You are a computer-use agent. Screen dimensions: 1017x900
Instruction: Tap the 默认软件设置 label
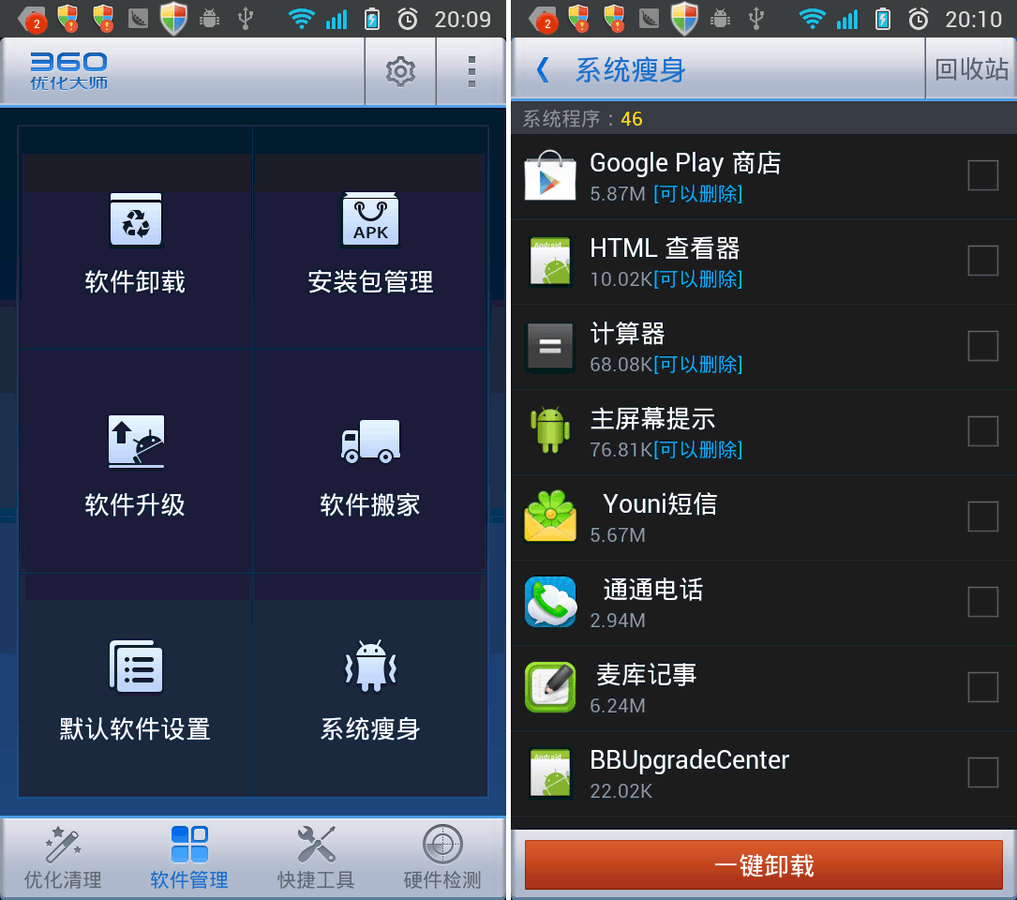point(136,729)
